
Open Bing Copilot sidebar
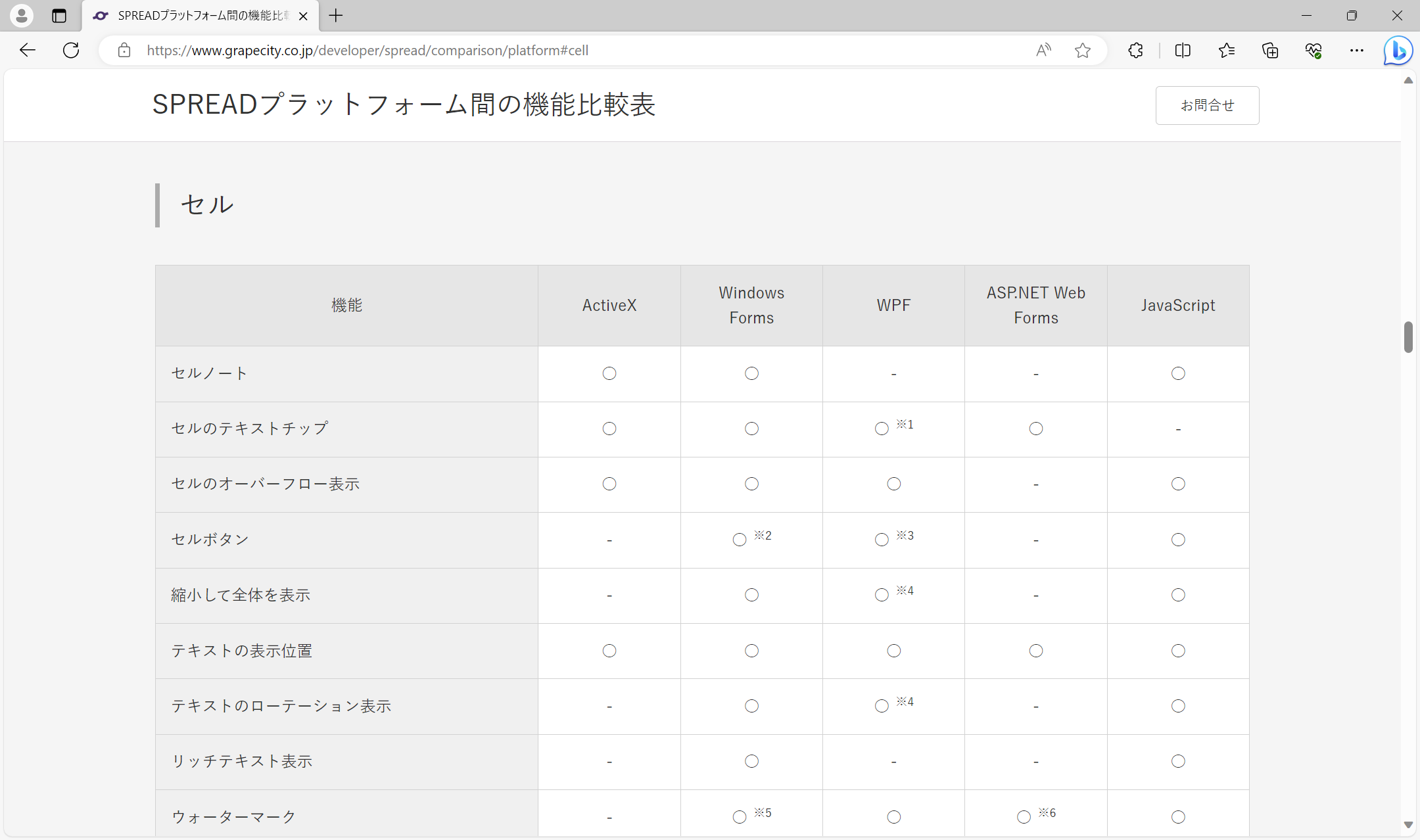[x=1398, y=51]
